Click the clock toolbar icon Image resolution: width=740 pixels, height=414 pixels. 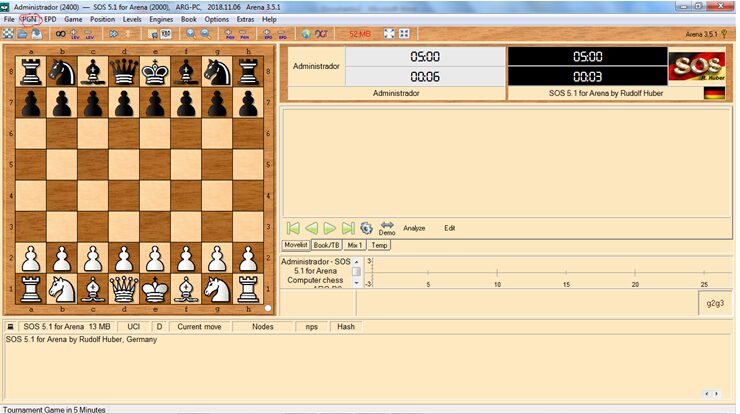pyautogui.click(x=166, y=34)
